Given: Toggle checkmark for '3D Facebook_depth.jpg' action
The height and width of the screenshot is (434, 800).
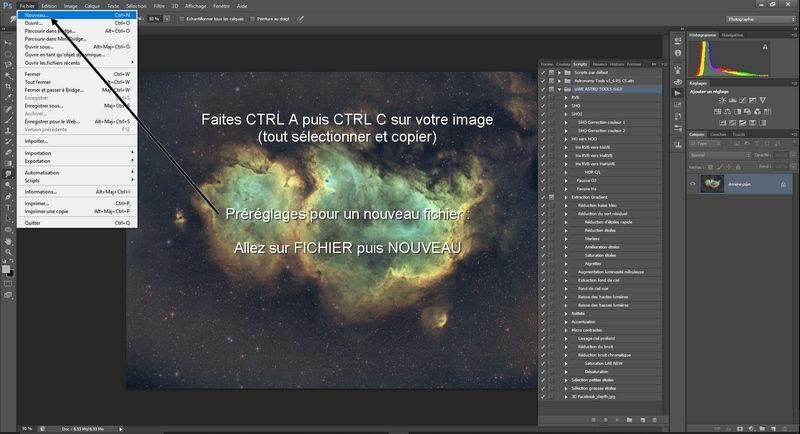Looking at the screenshot, I should [543, 396].
